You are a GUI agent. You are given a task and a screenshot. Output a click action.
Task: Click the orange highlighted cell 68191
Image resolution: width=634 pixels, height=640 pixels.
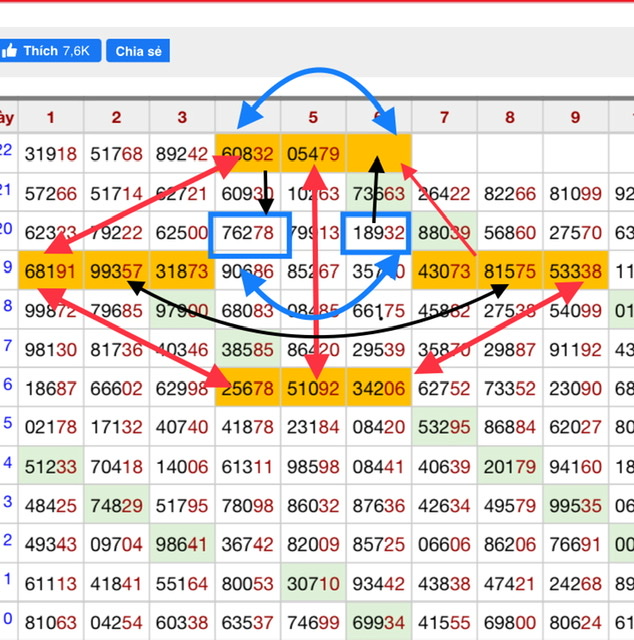click(x=50, y=272)
